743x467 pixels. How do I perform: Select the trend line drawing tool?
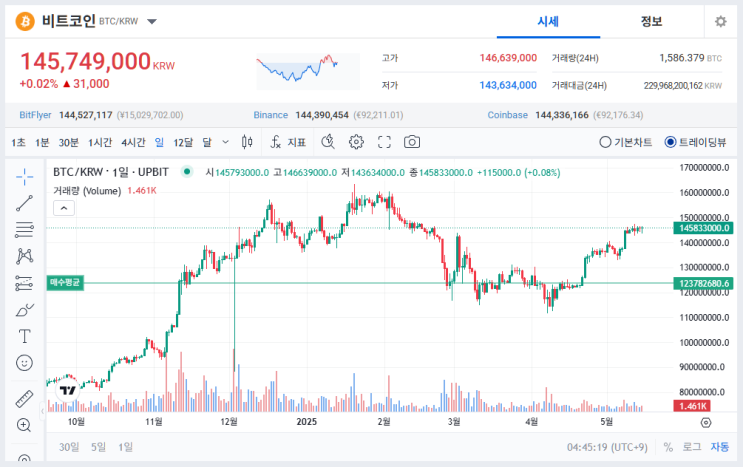click(24, 203)
